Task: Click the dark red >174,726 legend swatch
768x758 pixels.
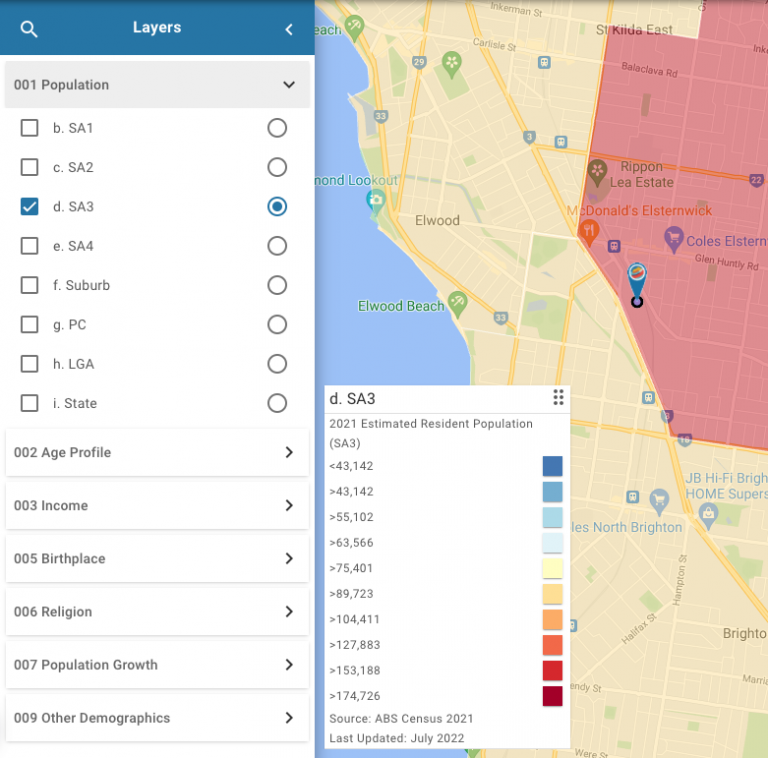Action: [x=552, y=696]
